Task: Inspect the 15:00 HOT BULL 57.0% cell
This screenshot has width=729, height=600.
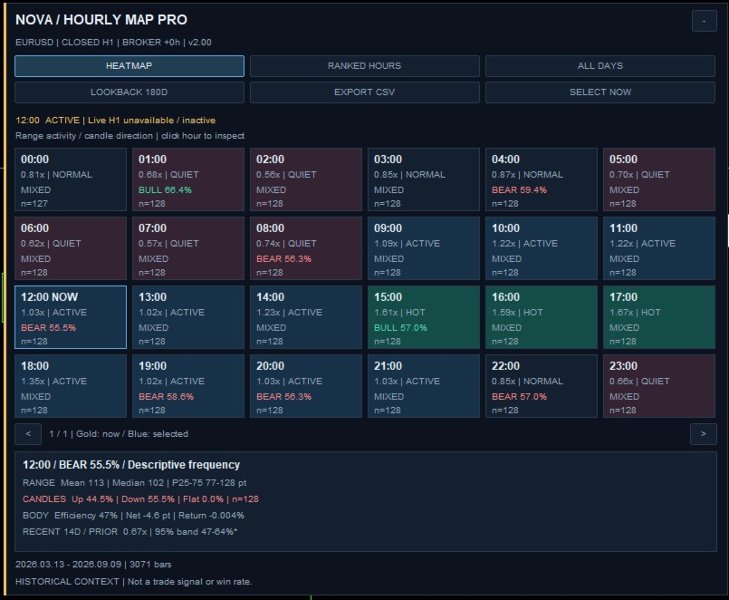Action: (x=424, y=317)
